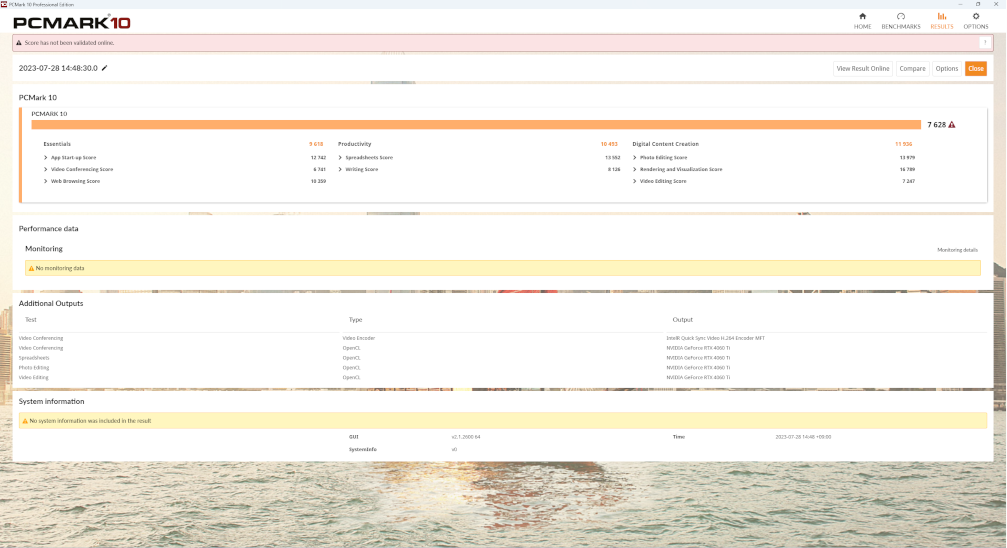Click the Productivity score 10 493
1007x548 pixels.
(609, 144)
